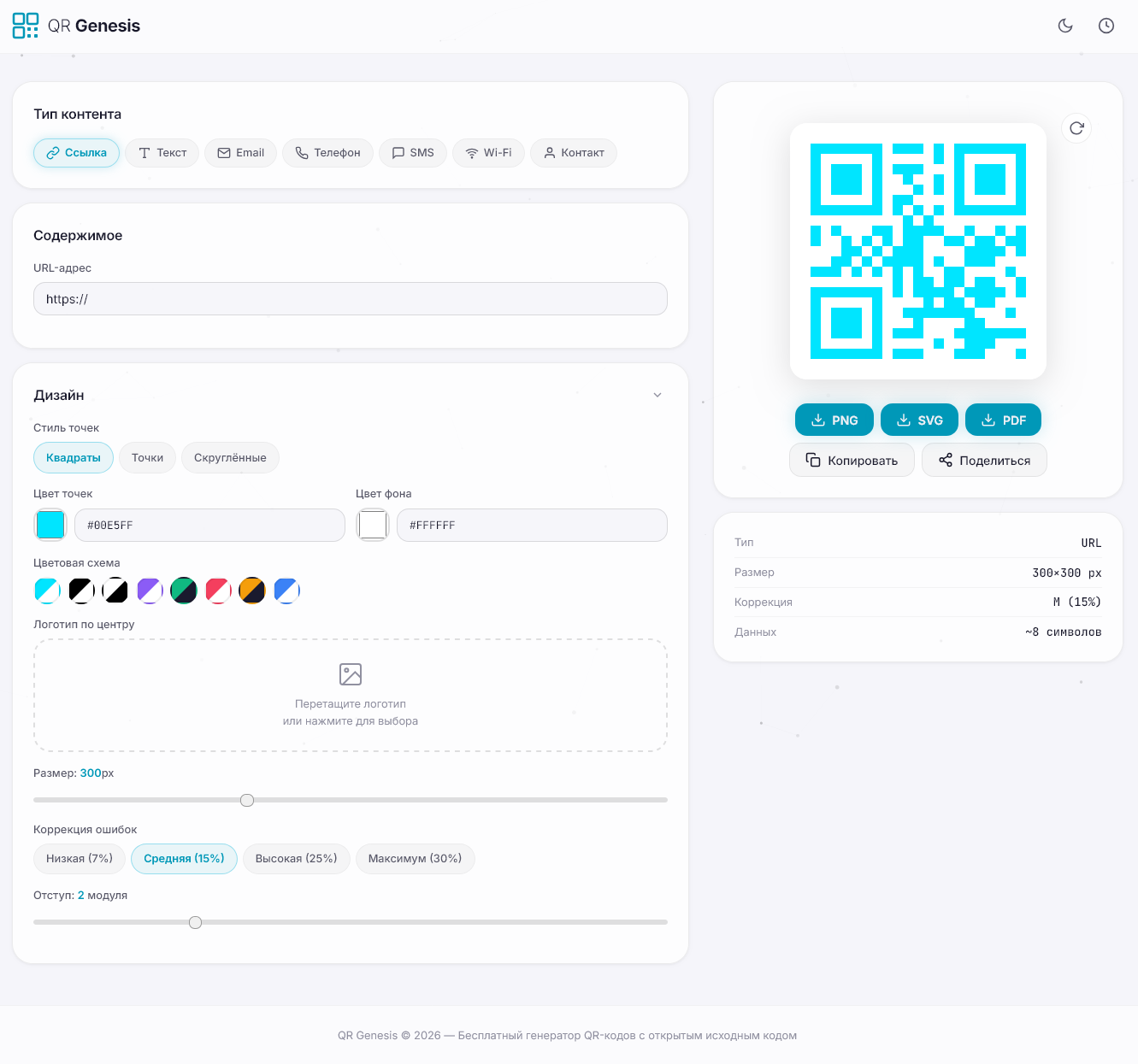Image resolution: width=1138 pixels, height=1064 pixels.
Task: Download the QR code as PDF
Action: click(x=1004, y=420)
